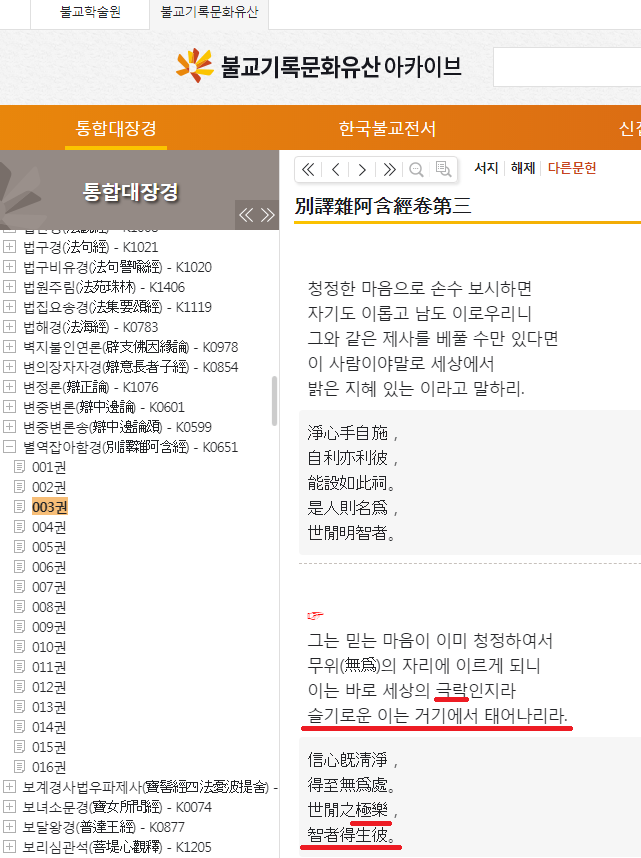Click document icon for 004권

[x=20, y=527]
